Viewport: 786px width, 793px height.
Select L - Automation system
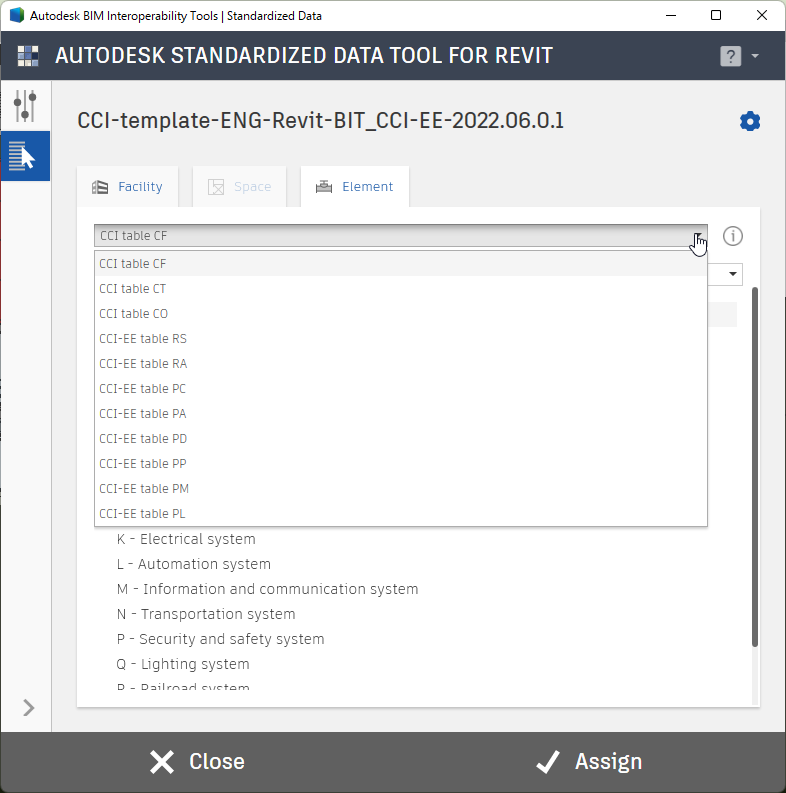[x=194, y=564]
